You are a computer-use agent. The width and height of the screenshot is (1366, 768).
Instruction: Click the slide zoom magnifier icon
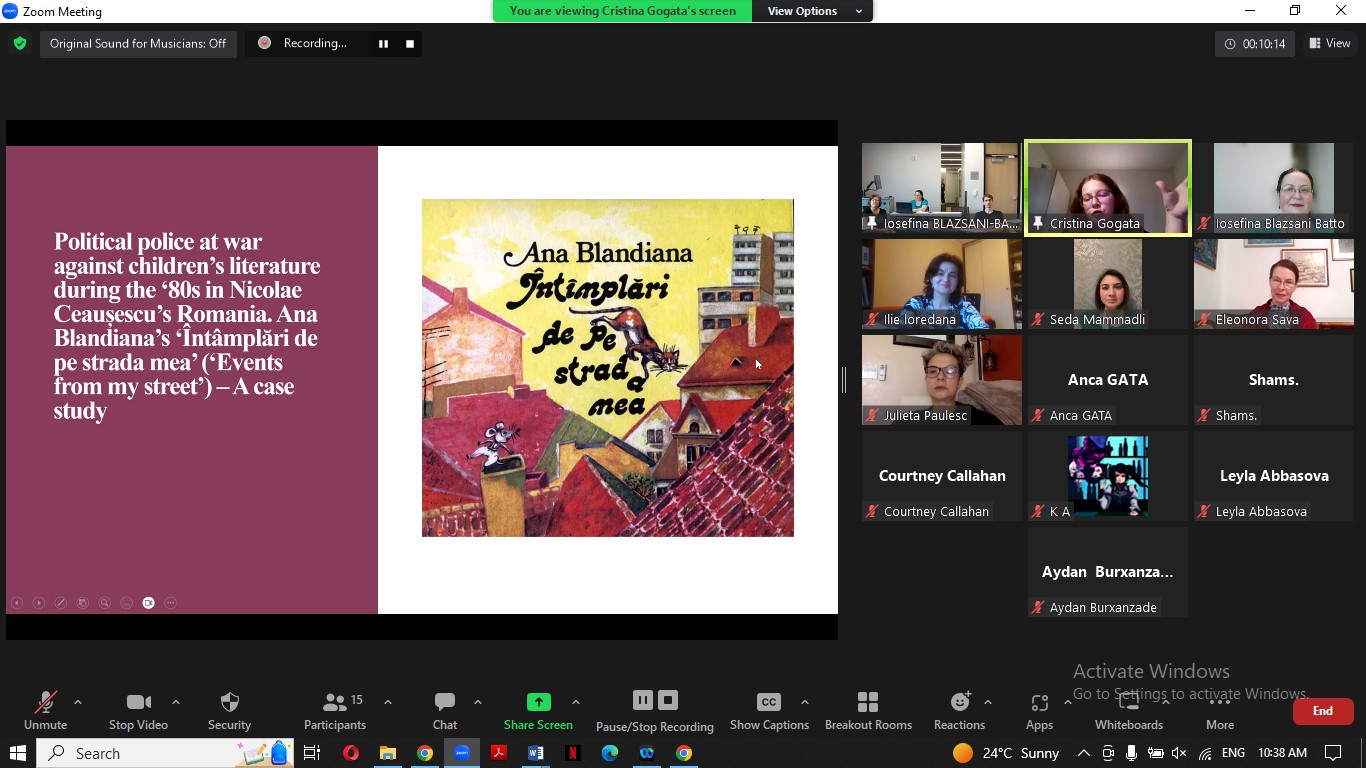pyautogui.click(x=105, y=603)
